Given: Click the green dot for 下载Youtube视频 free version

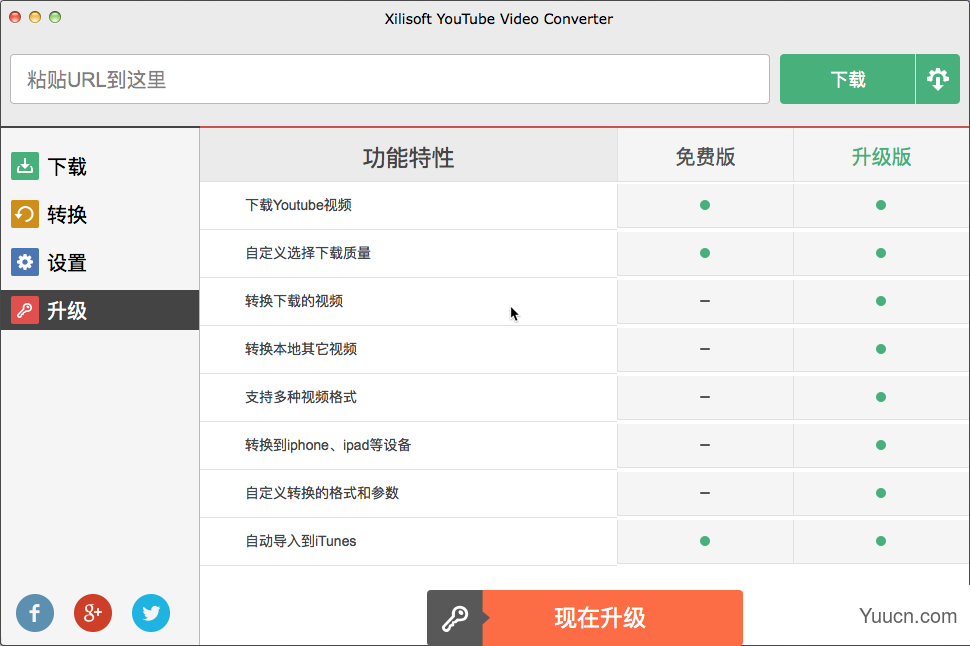Looking at the screenshot, I should coord(705,205).
